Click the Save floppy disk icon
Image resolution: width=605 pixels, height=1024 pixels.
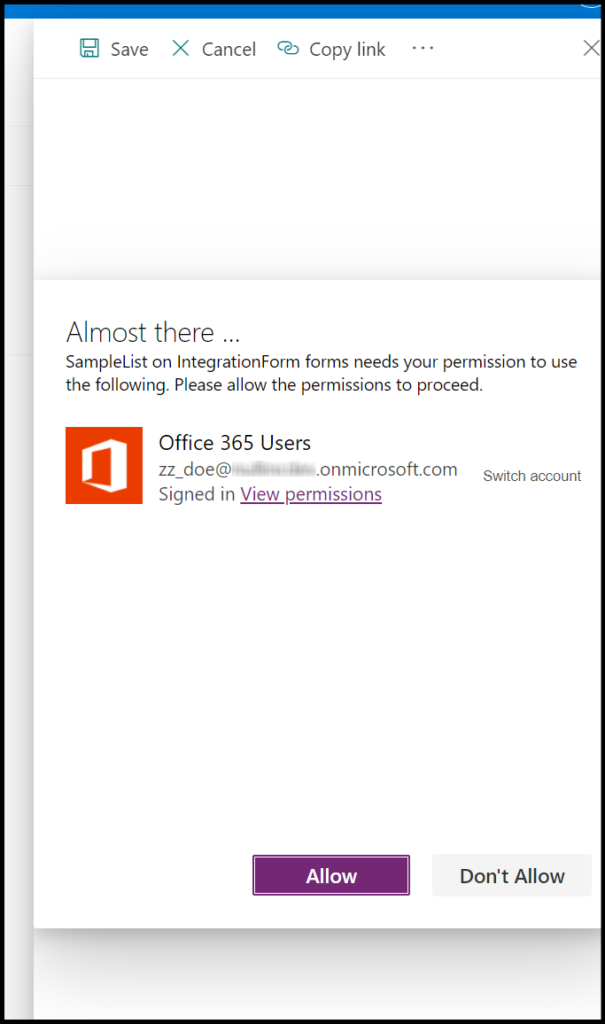click(x=90, y=49)
